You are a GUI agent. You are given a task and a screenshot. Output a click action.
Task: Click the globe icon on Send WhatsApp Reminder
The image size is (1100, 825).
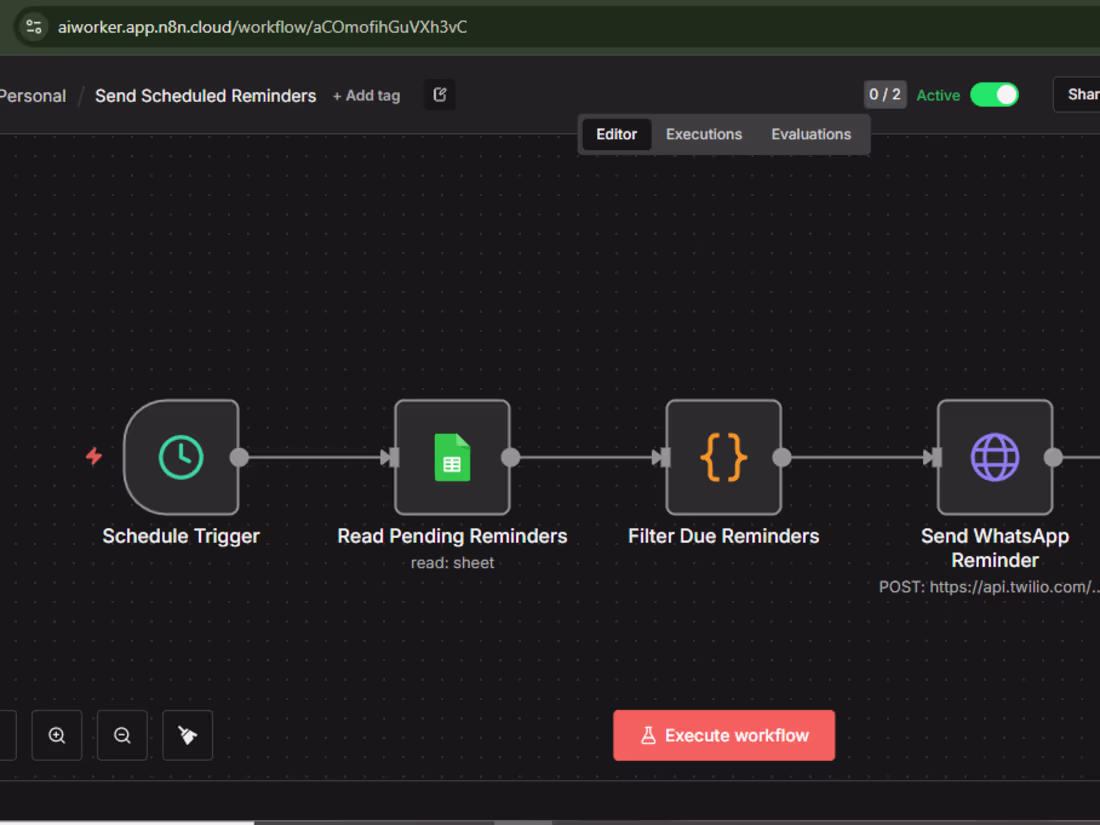(995, 457)
